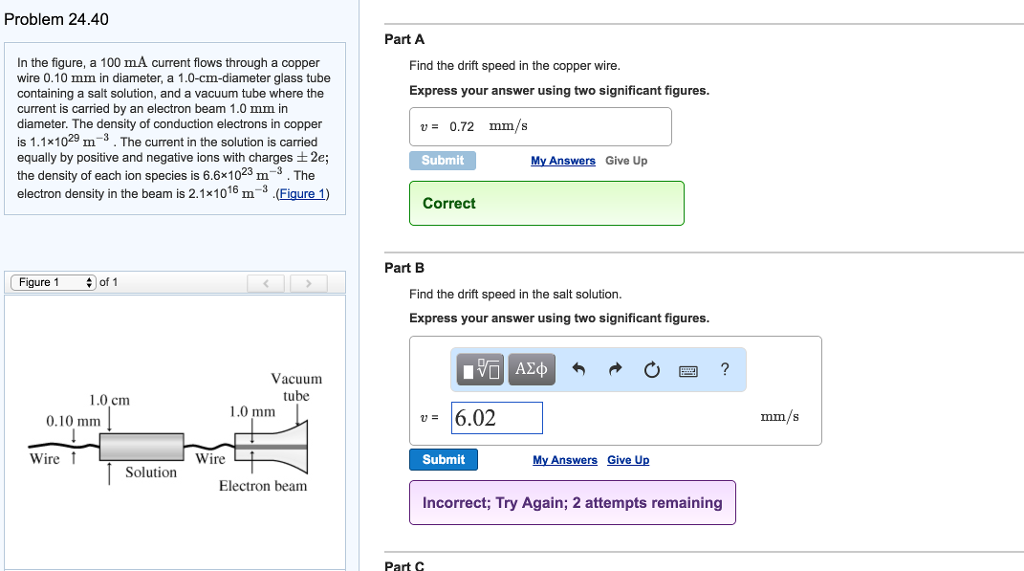
Task: Click Give Up link in Part B
Action: pos(628,460)
